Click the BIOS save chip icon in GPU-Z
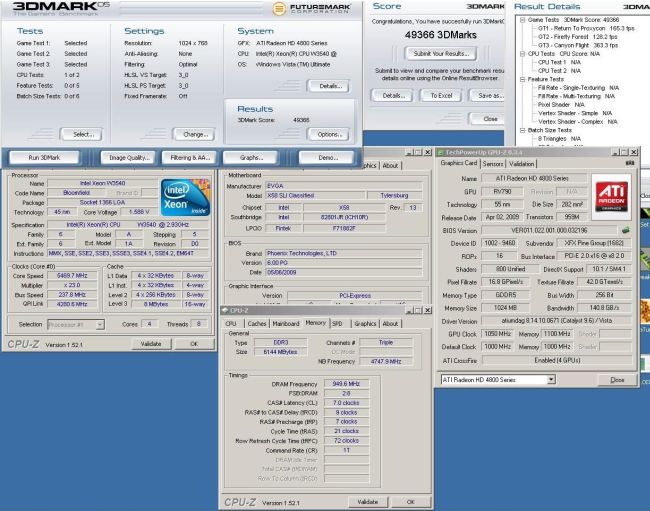 tap(626, 230)
